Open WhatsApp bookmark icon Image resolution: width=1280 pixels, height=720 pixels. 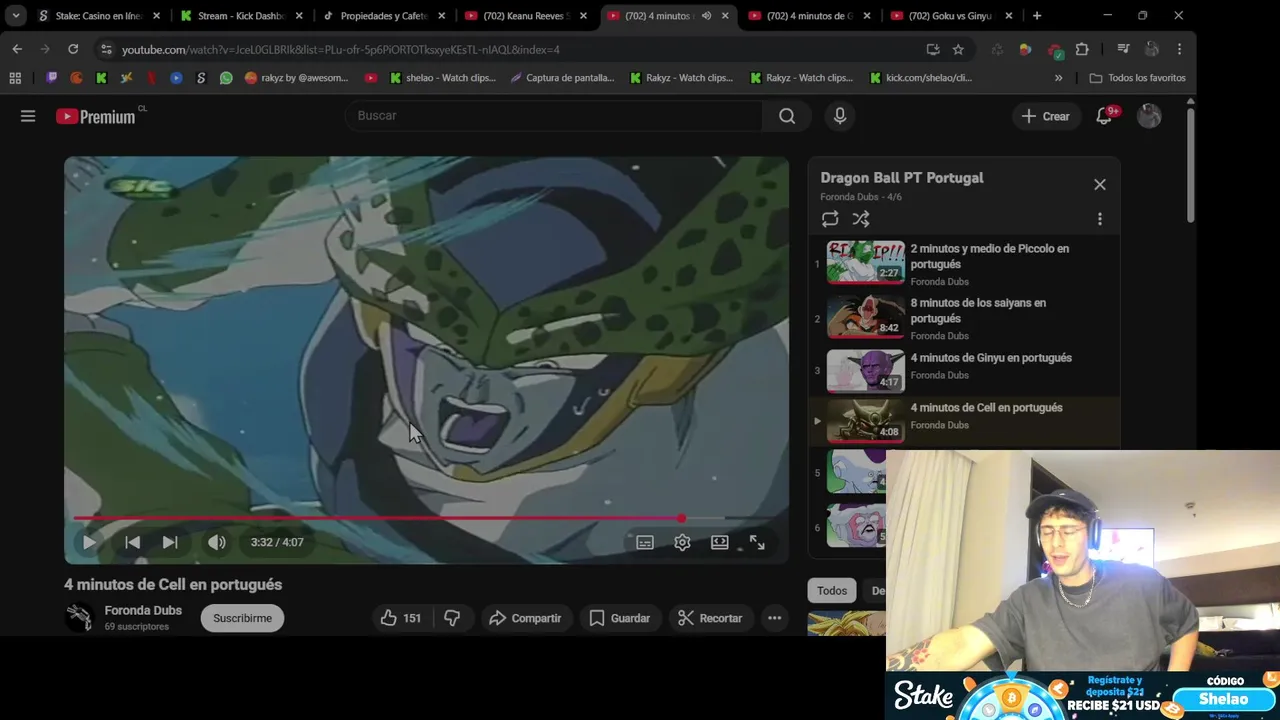[x=226, y=78]
